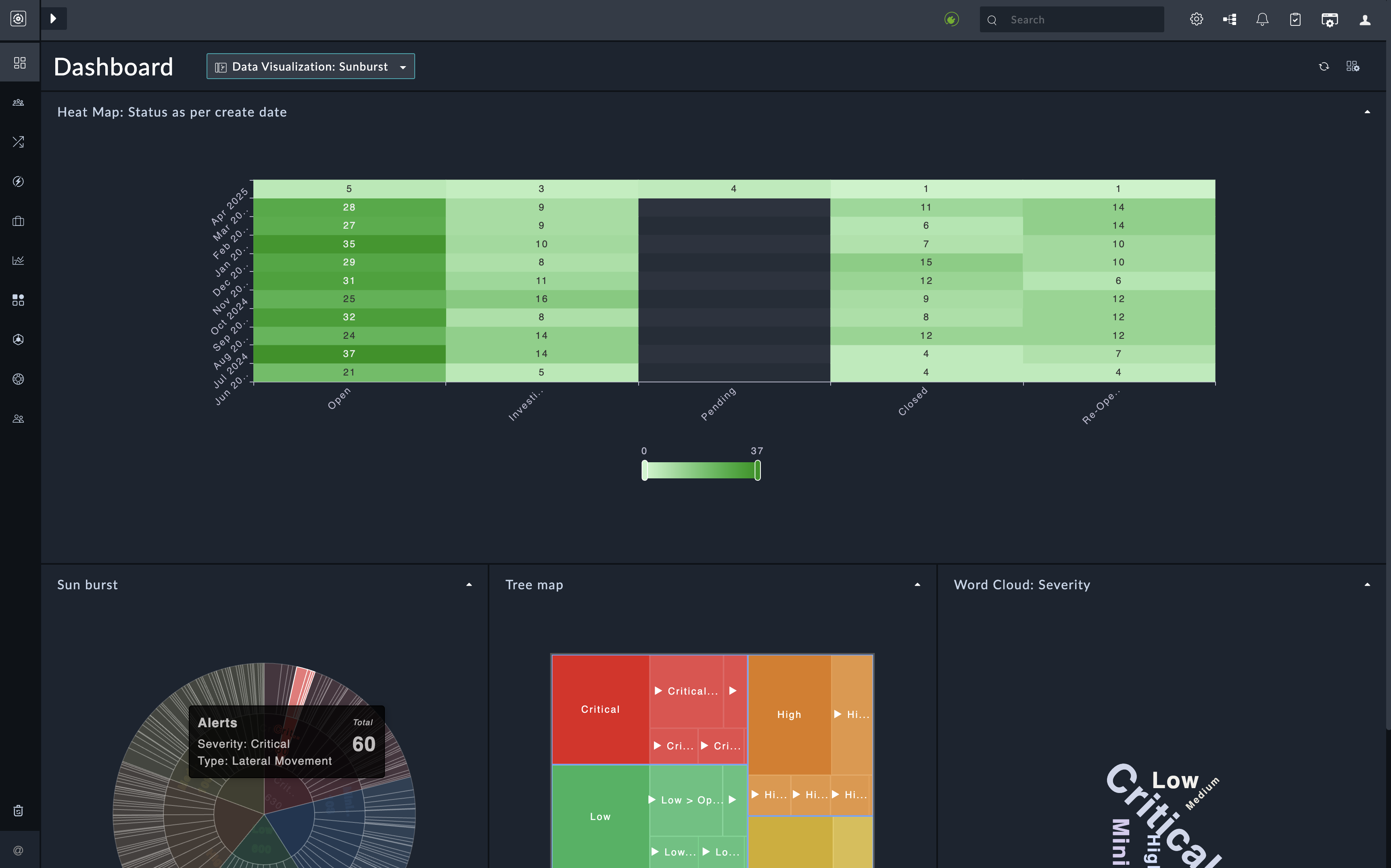
Task: Select the Dashboard icon in left sidebar
Action: pos(19,63)
